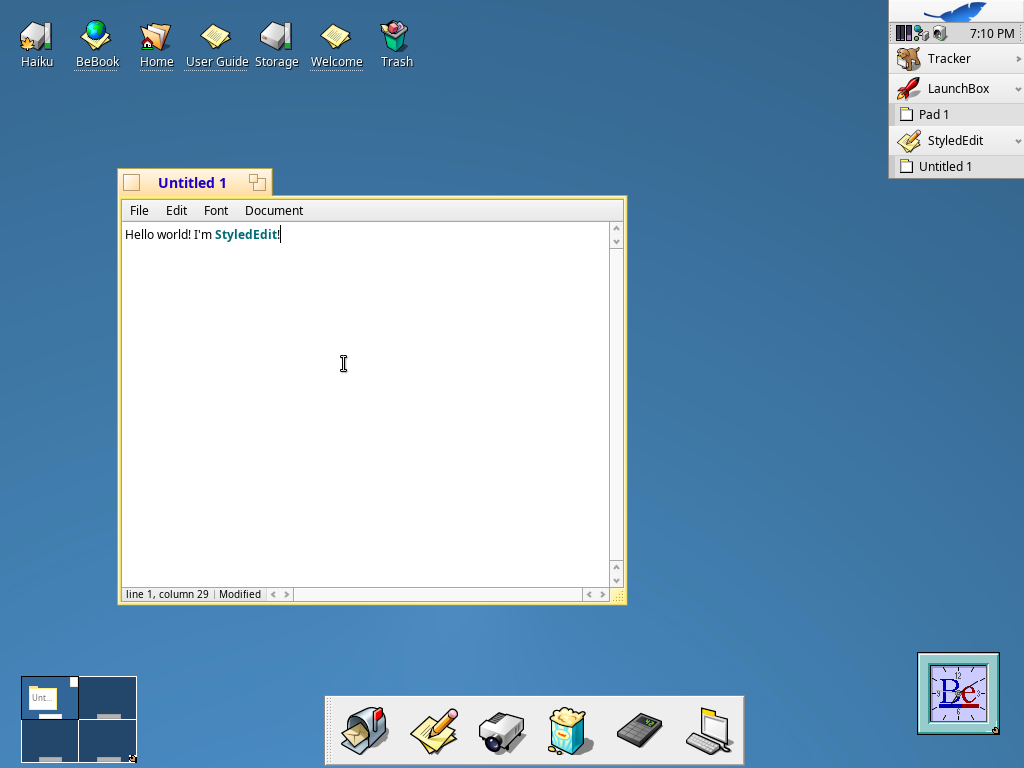Click the LaunchBox pad drag handle
This screenshot has width=1024, height=768.
pos(329,730)
